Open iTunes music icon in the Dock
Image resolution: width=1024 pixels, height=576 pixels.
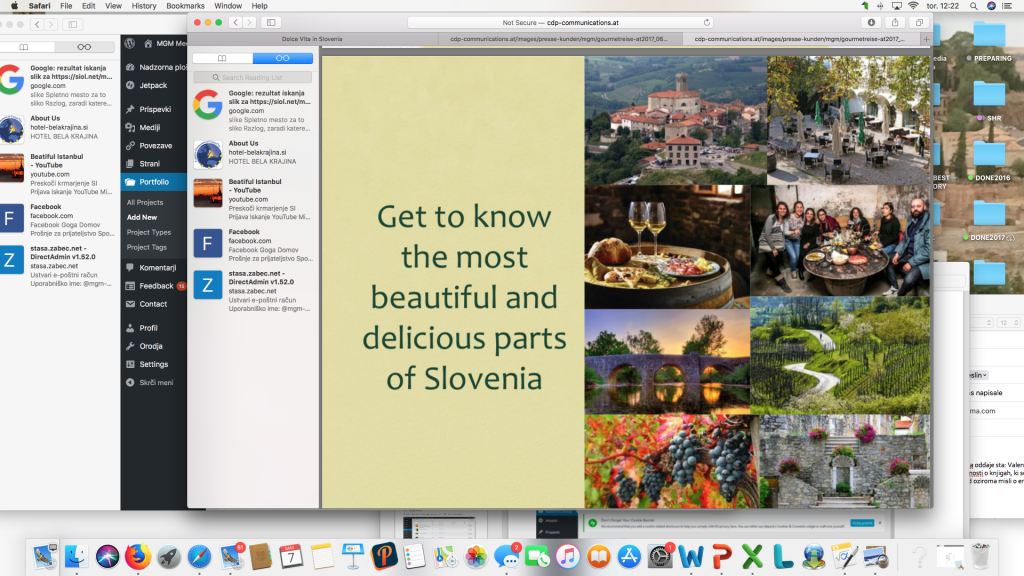click(568, 556)
